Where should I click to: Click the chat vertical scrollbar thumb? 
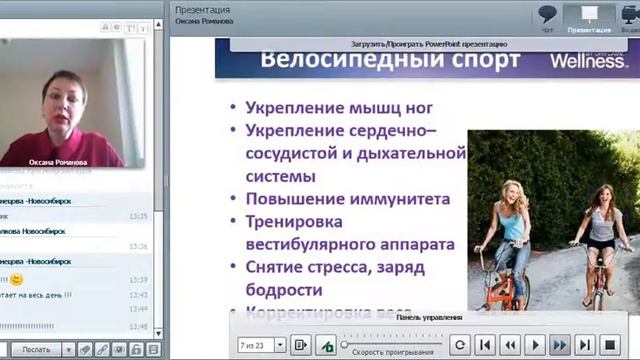click(158, 120)
